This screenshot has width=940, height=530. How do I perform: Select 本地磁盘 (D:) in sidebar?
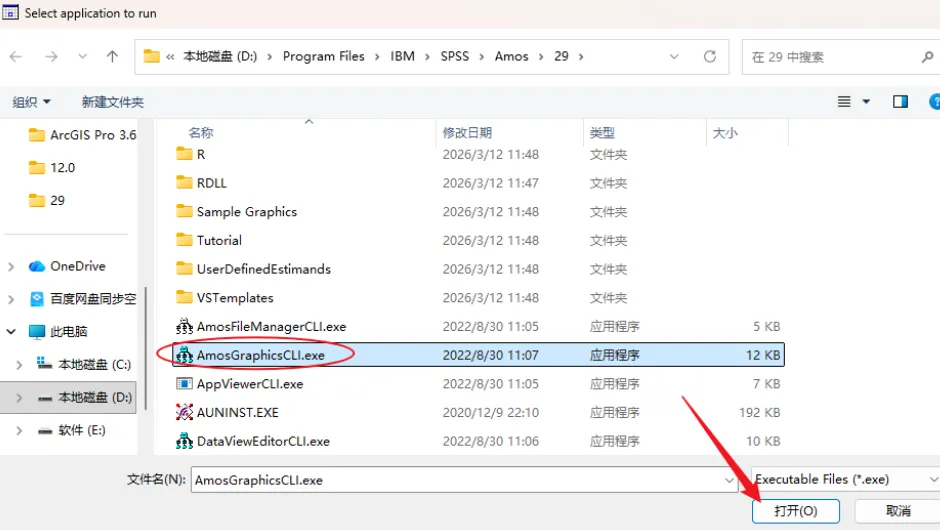coord(84,398)
